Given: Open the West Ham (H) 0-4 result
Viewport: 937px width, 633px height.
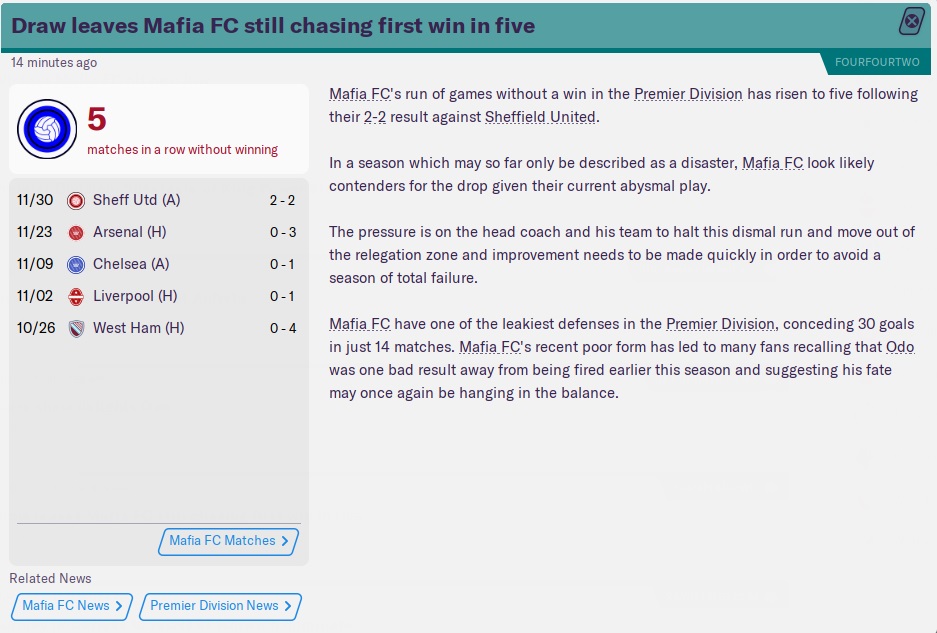Looking at the screenshot, I should (283, 328).
